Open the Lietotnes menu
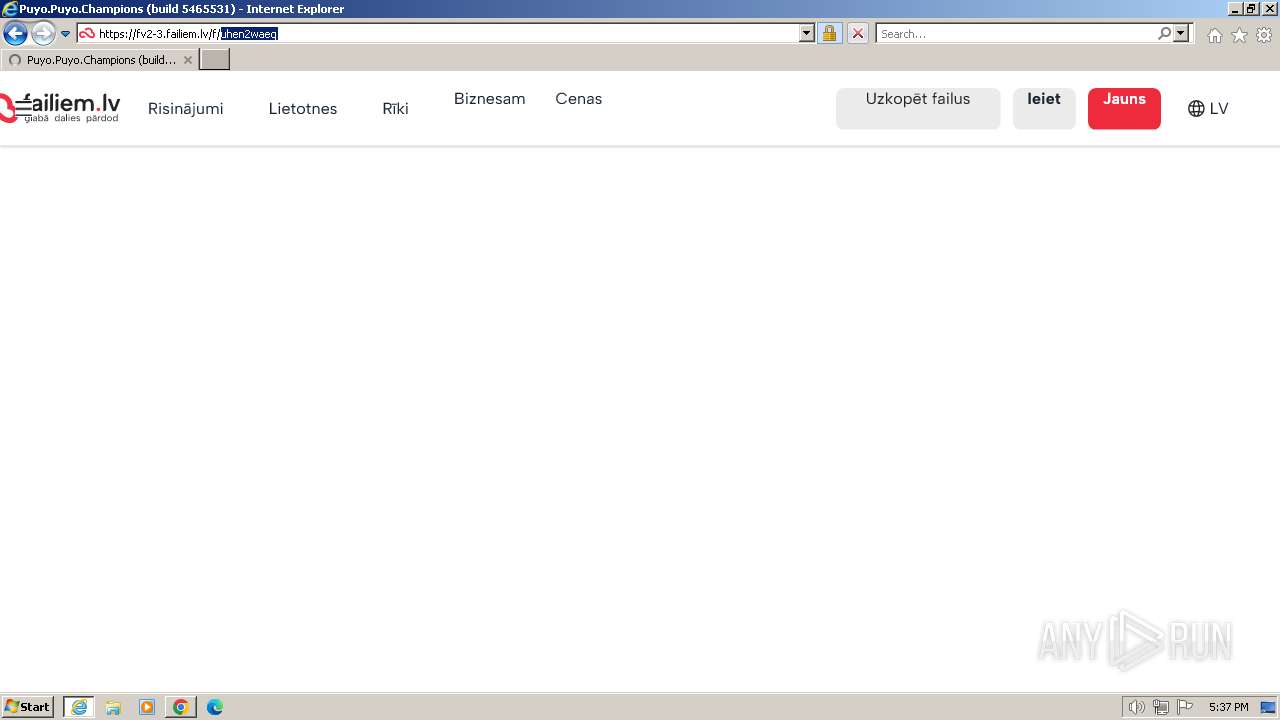Image resolution: width=1280 pixels, height=720 pixels. 303,109
